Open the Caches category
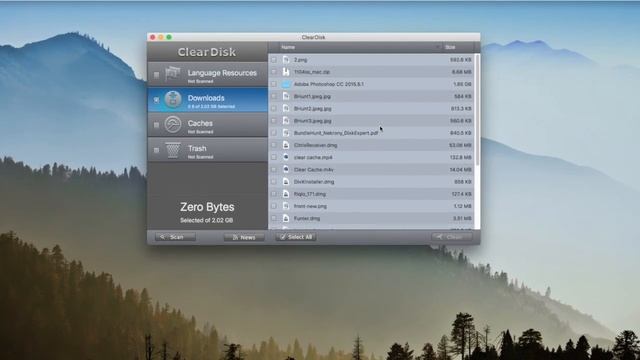Viewport: 640px width, 360px height. click(207, 125)
